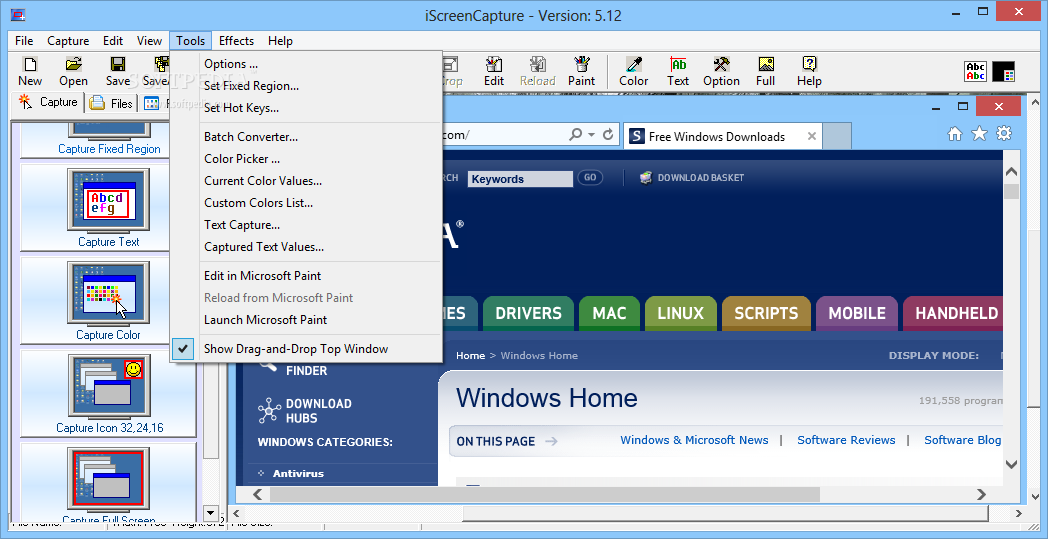Screen dimensions: 1048x539
Task: Open Batch Converter... from the Tools menu
Action: click(306, 136)
